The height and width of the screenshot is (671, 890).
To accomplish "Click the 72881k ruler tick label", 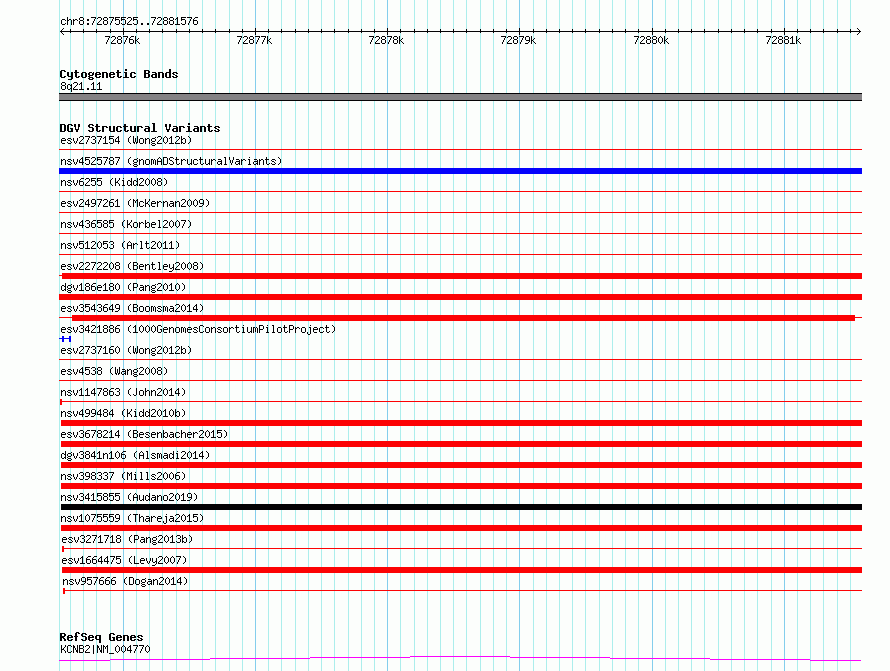I will pyautogui.click(x=783, y=40).
